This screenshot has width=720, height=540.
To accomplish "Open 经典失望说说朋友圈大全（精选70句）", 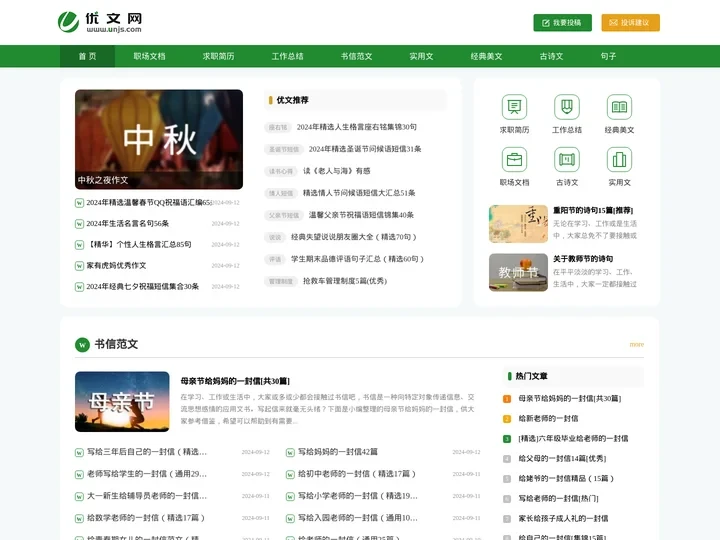I will coord(354,237).
